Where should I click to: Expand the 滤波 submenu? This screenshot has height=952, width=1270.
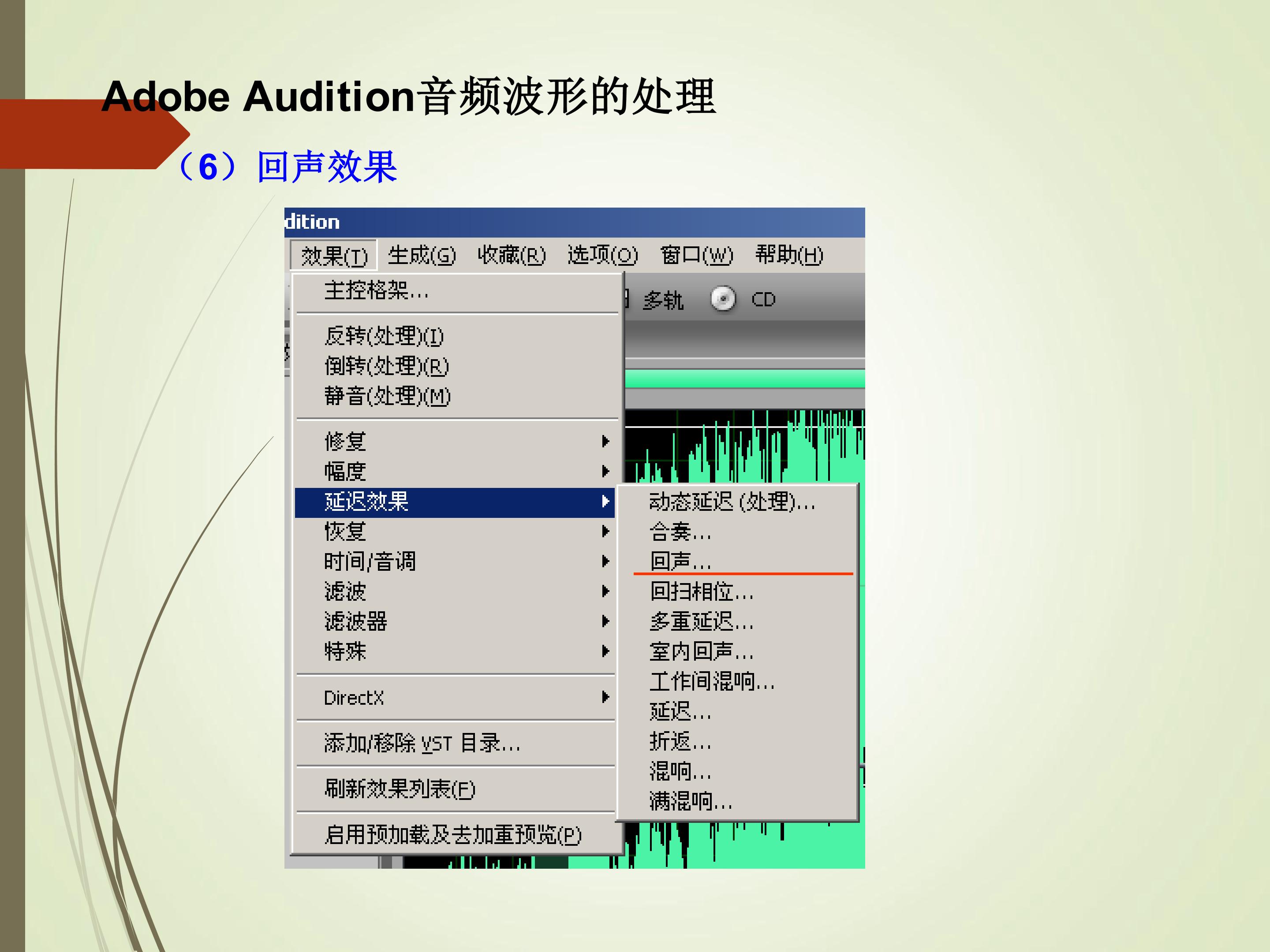pyautogui.click(x=455, y=591)
